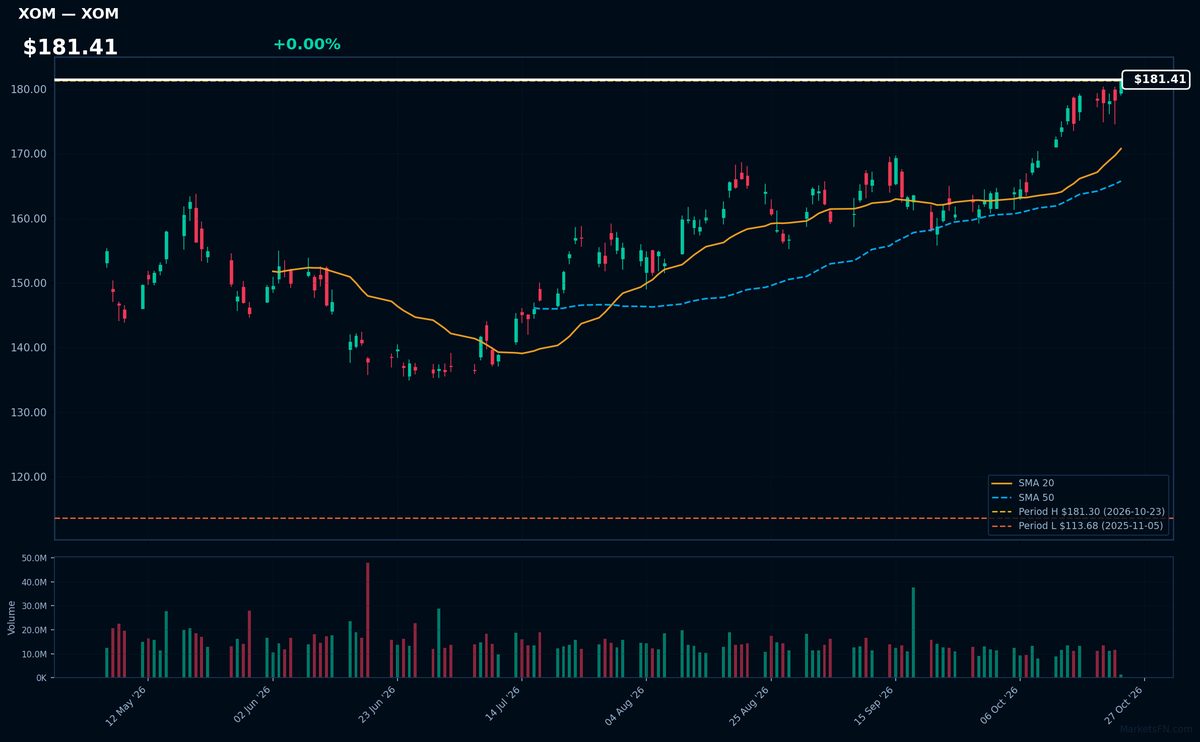Click the $181.41 price tag on right axis
The width and height of the screenshot is (1200, 742).
tap(1156, 79)
